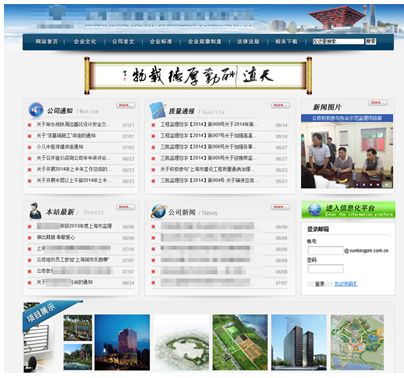Screen dimensions: 404x378
Task: Click the globe icon next to 公司新闻
Action: click(x=158, y=211)
